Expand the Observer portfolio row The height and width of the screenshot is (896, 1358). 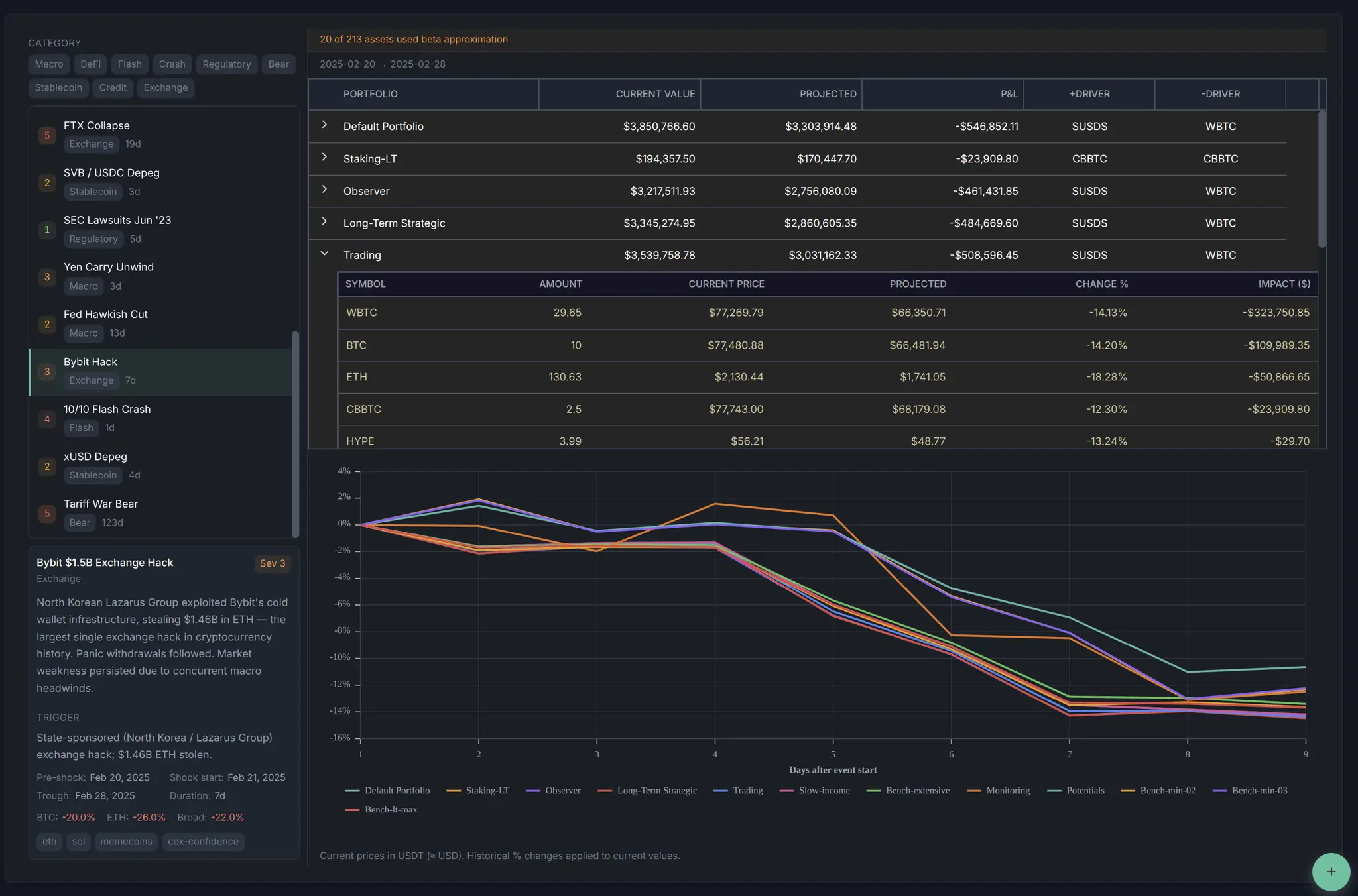click(x=324, y=190)
